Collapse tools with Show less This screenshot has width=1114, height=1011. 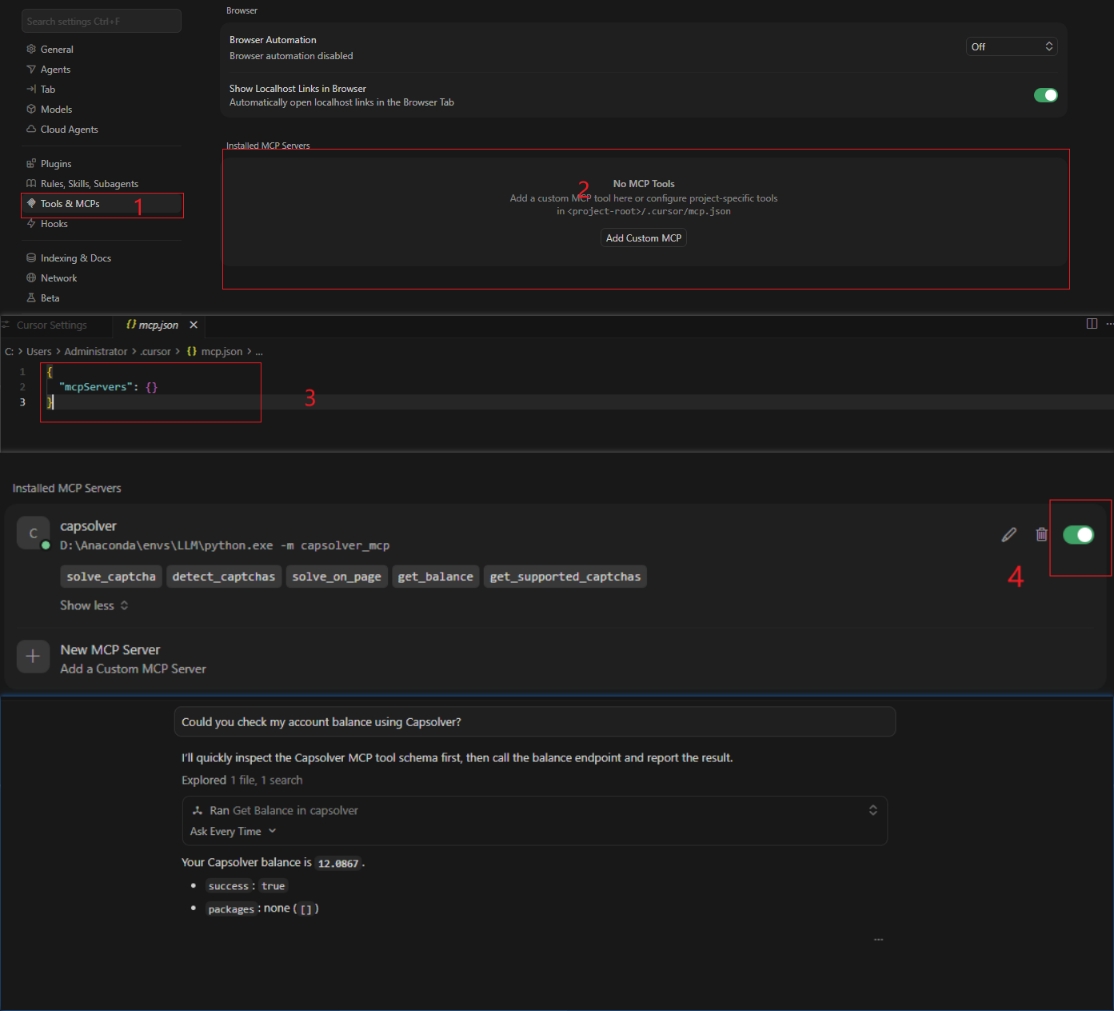coord(94,605)
